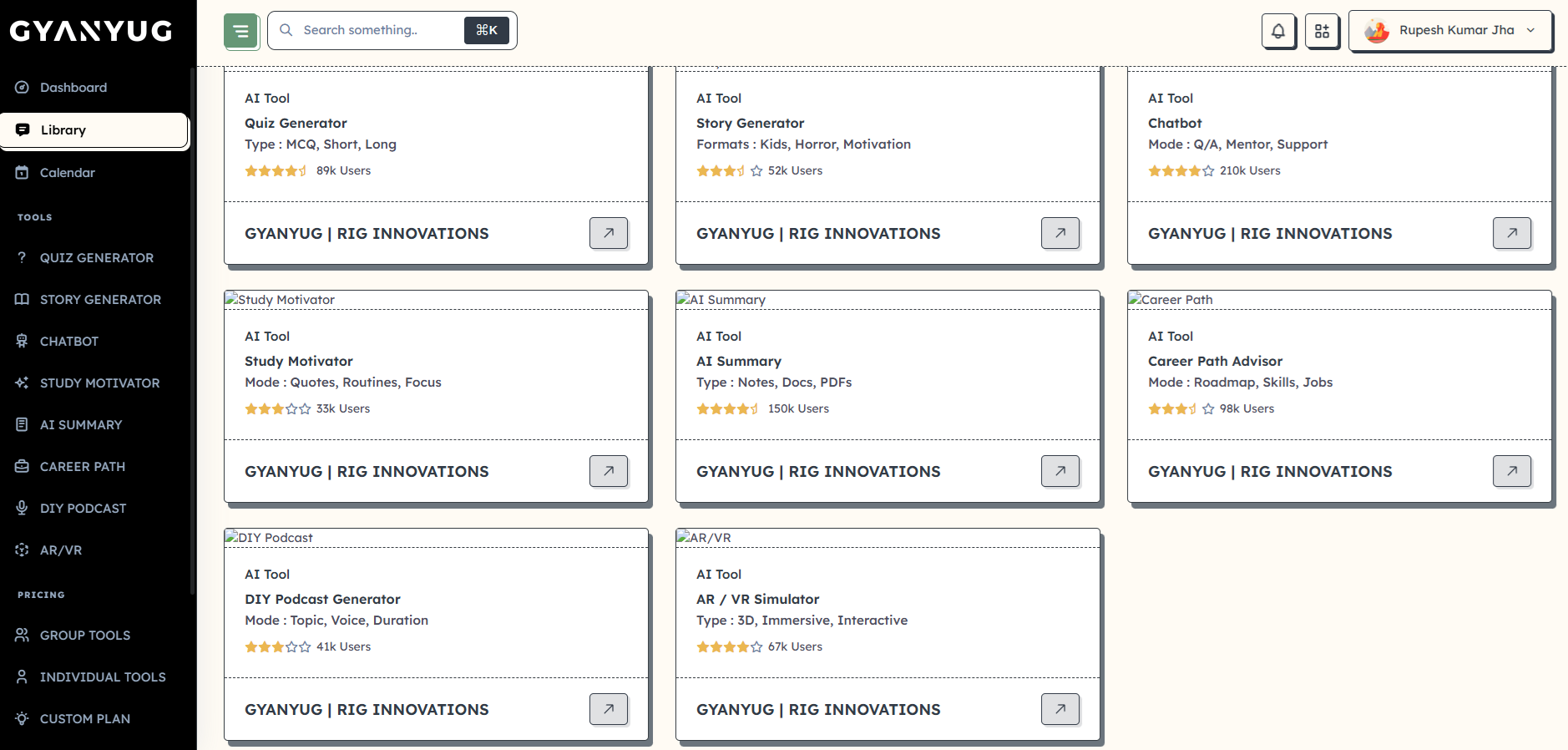
Task: Open the Career Path Advisor card arrow button
Action: coord(1511,471)
